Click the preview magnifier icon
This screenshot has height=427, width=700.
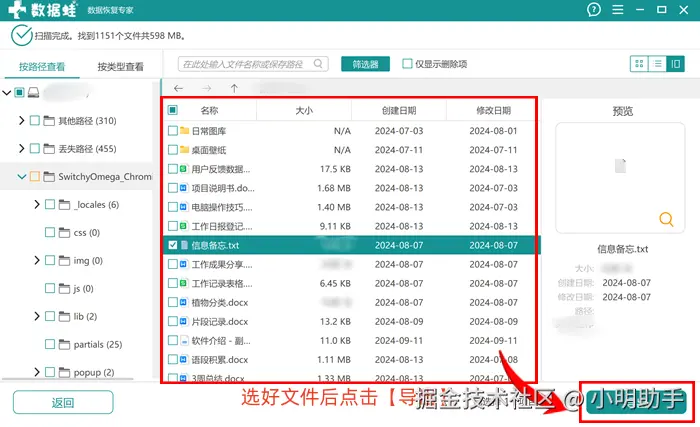(666, 219)
